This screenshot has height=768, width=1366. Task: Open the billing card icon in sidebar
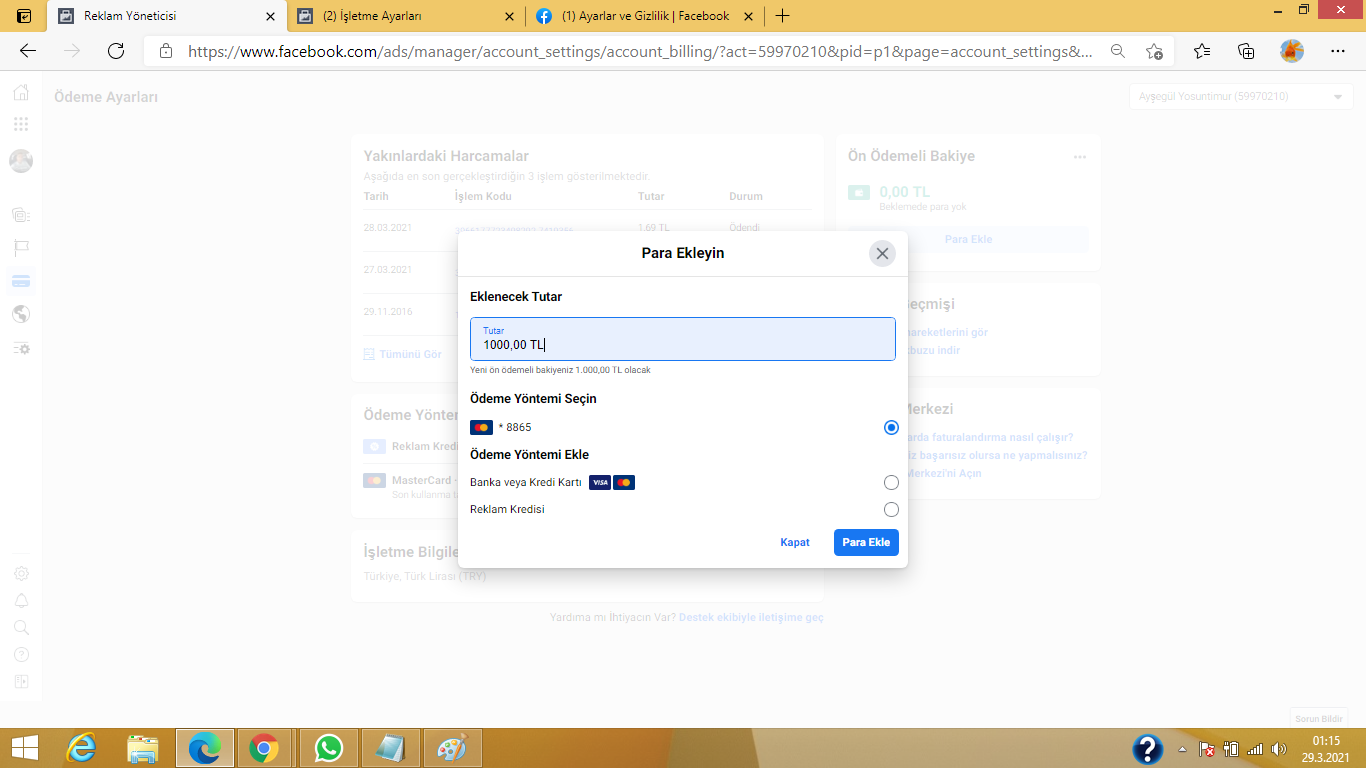[21, 281]
